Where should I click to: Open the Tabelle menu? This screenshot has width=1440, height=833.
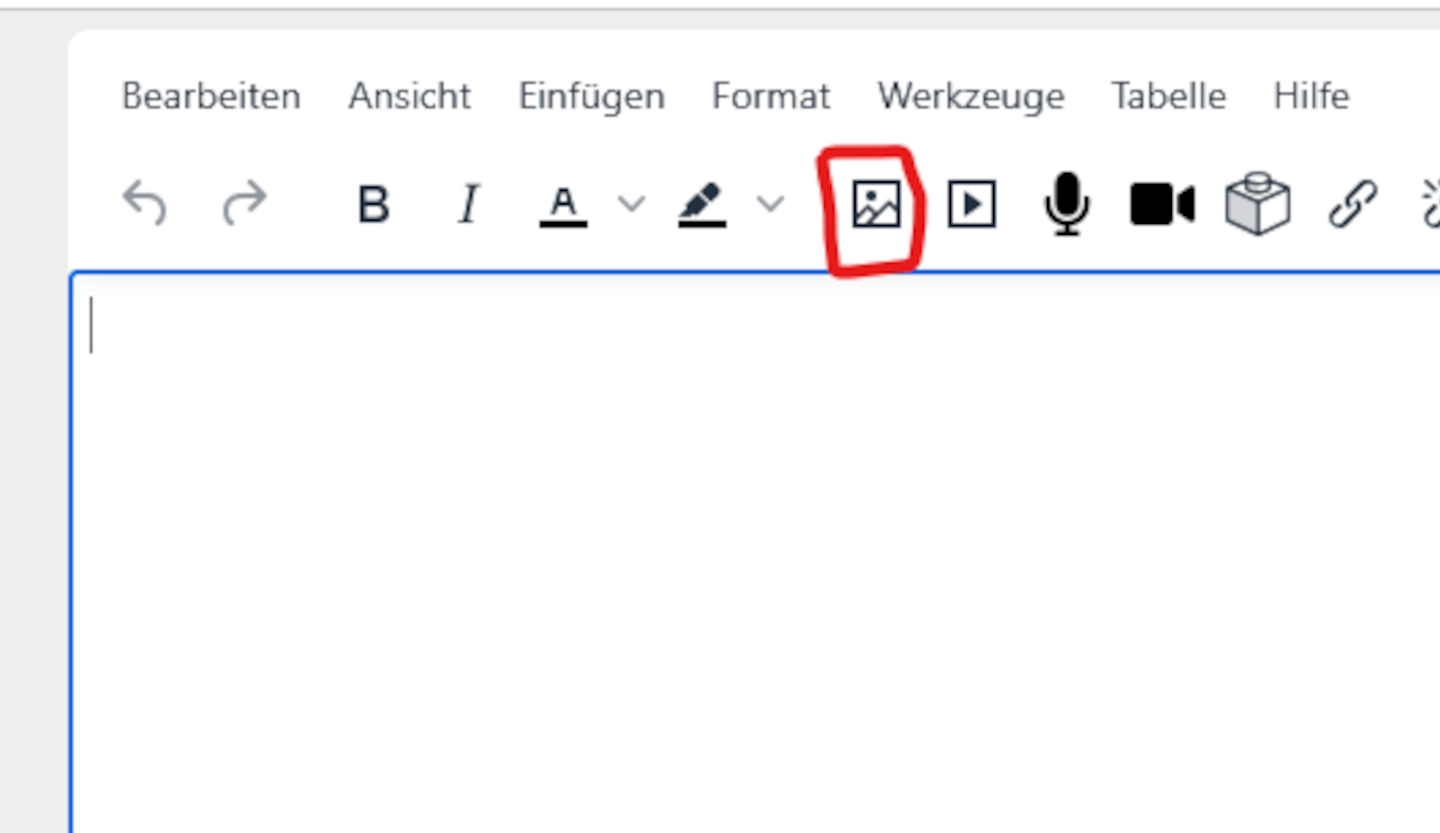pos(1169,96)
